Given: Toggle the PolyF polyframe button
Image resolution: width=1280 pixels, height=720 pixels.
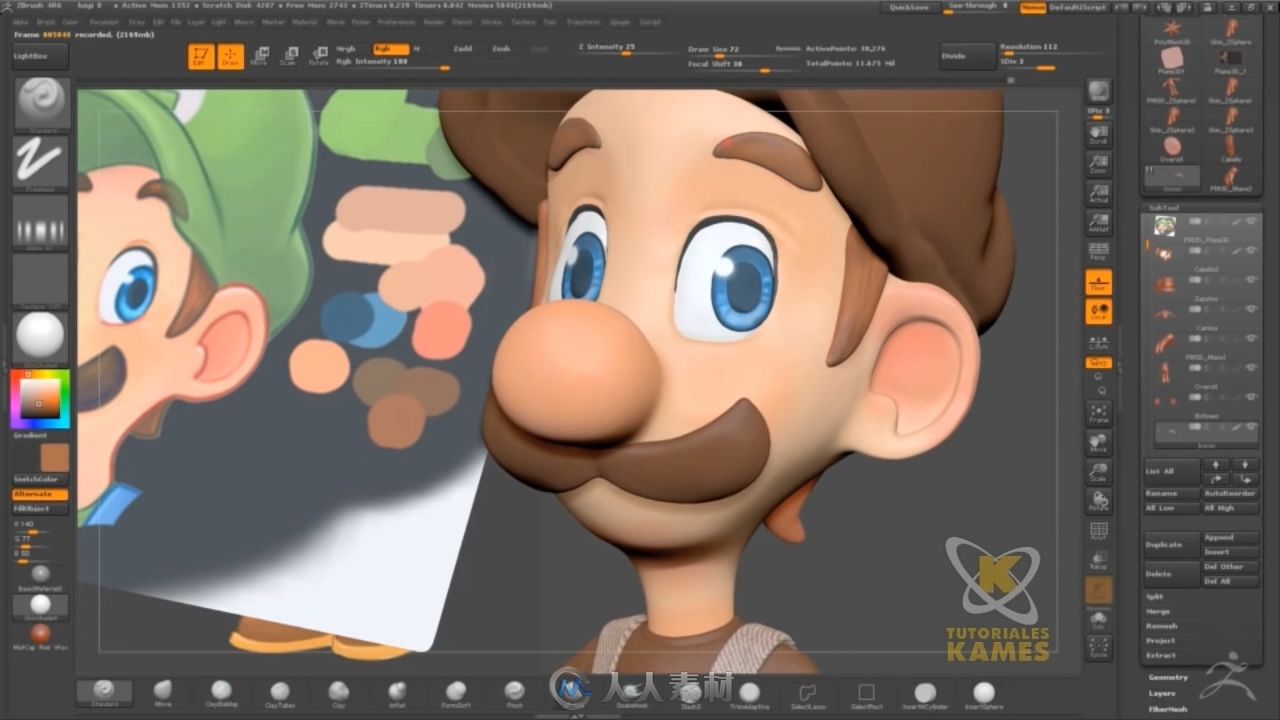Looking at the screenshot, I should coord(1098,532).
